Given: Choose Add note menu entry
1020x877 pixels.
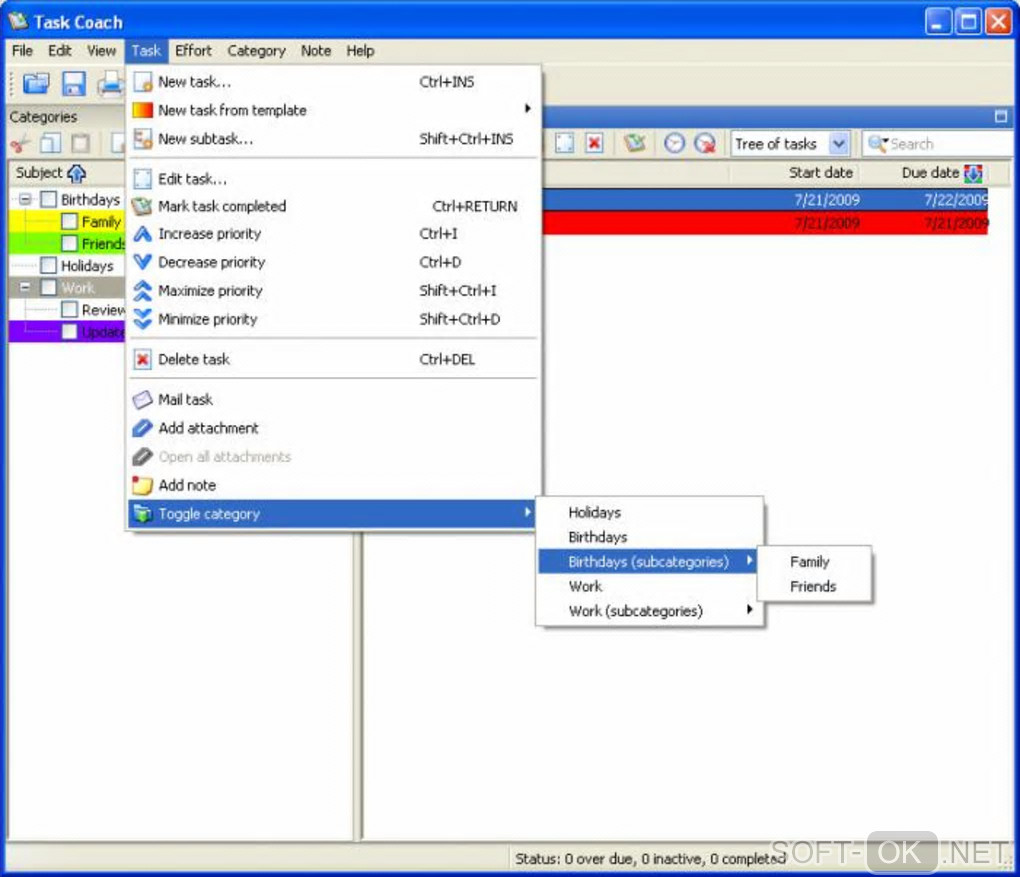Looking at the screenshot, I should tap(333, 485).
